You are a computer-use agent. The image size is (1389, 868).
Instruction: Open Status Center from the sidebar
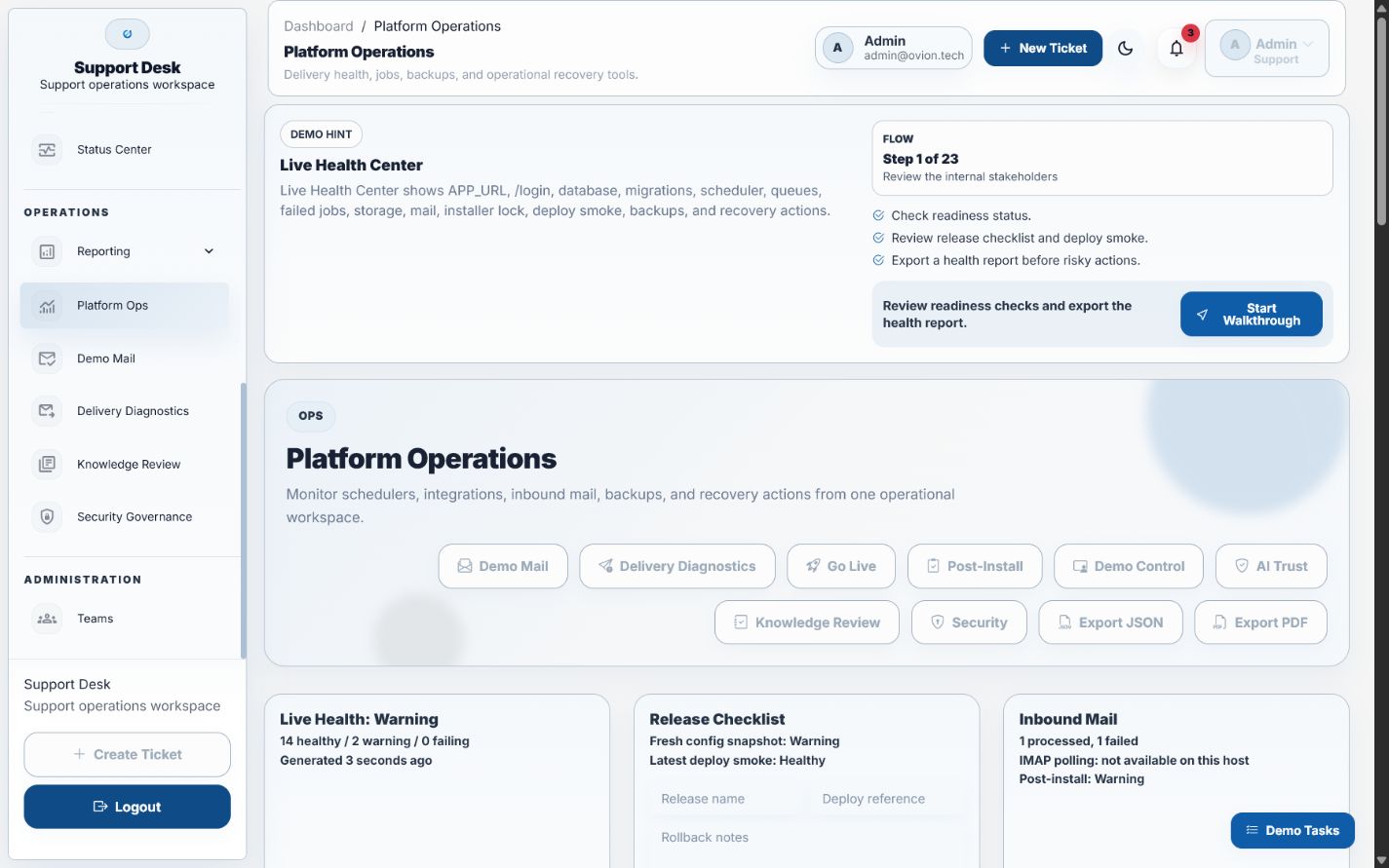click(125, 150)
